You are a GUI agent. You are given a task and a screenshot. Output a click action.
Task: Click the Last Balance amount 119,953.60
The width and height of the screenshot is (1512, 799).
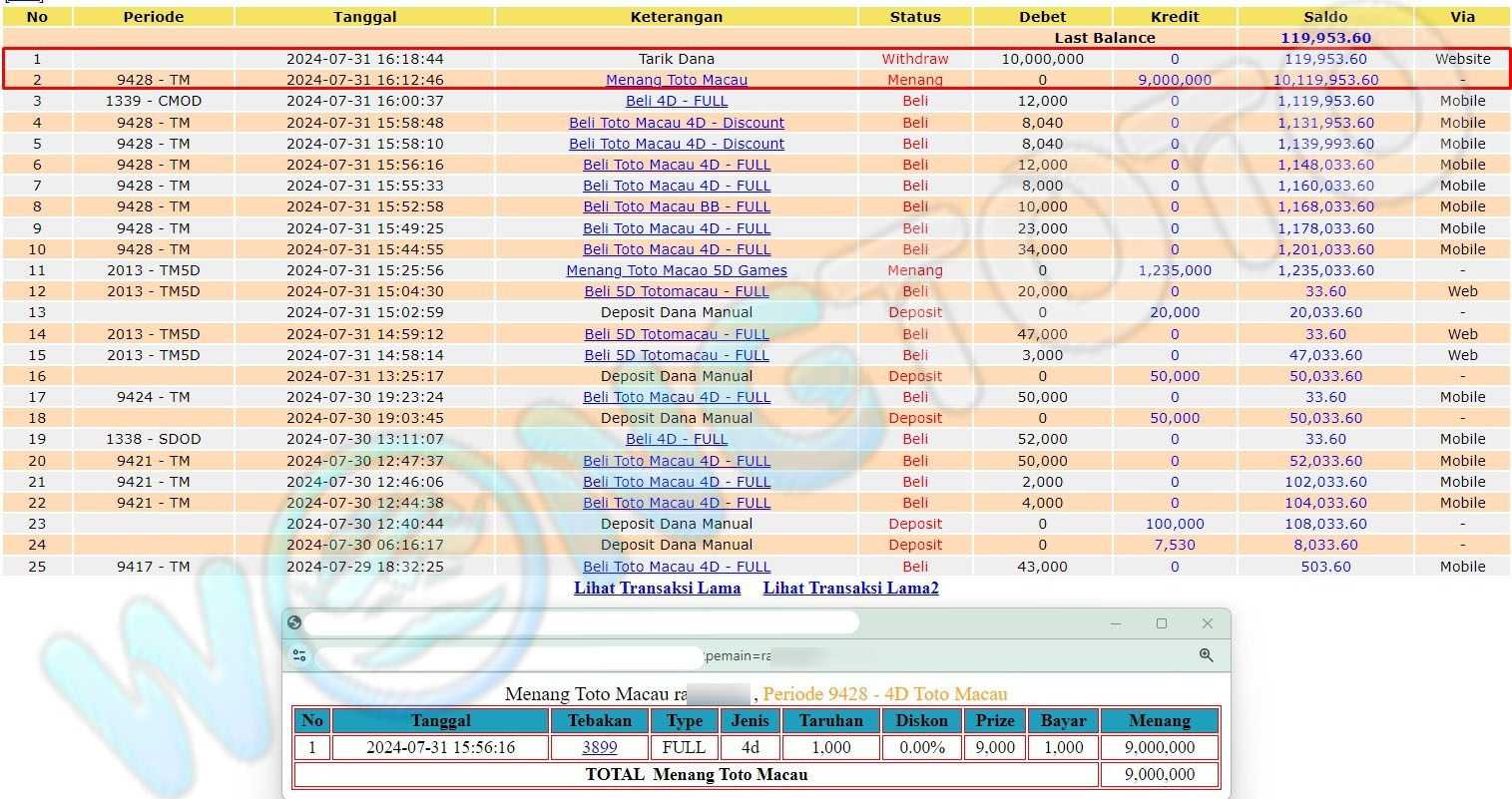(x=1325, y=38)
